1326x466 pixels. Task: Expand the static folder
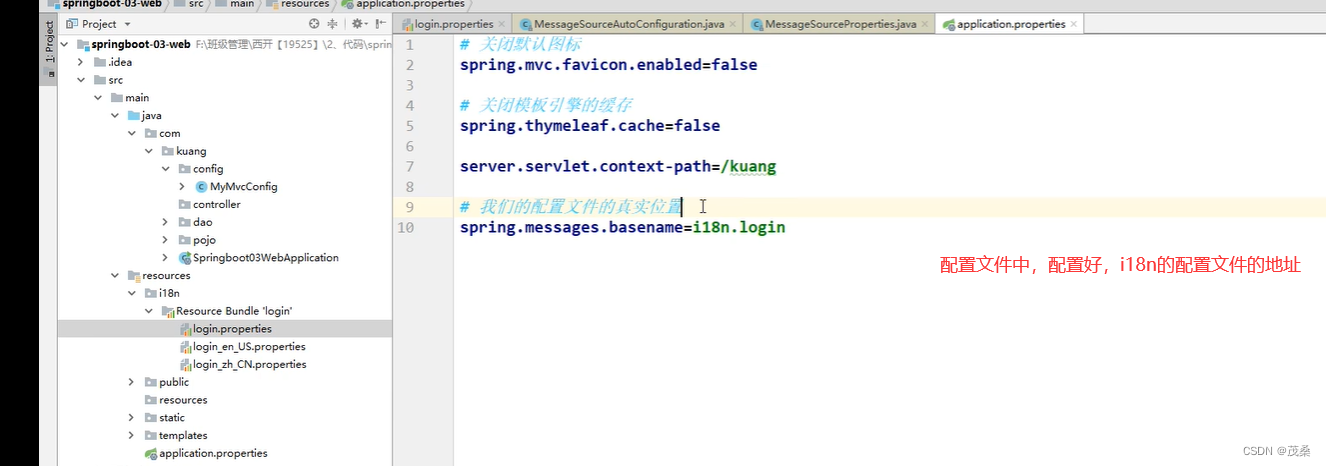[x=132, y=418]
